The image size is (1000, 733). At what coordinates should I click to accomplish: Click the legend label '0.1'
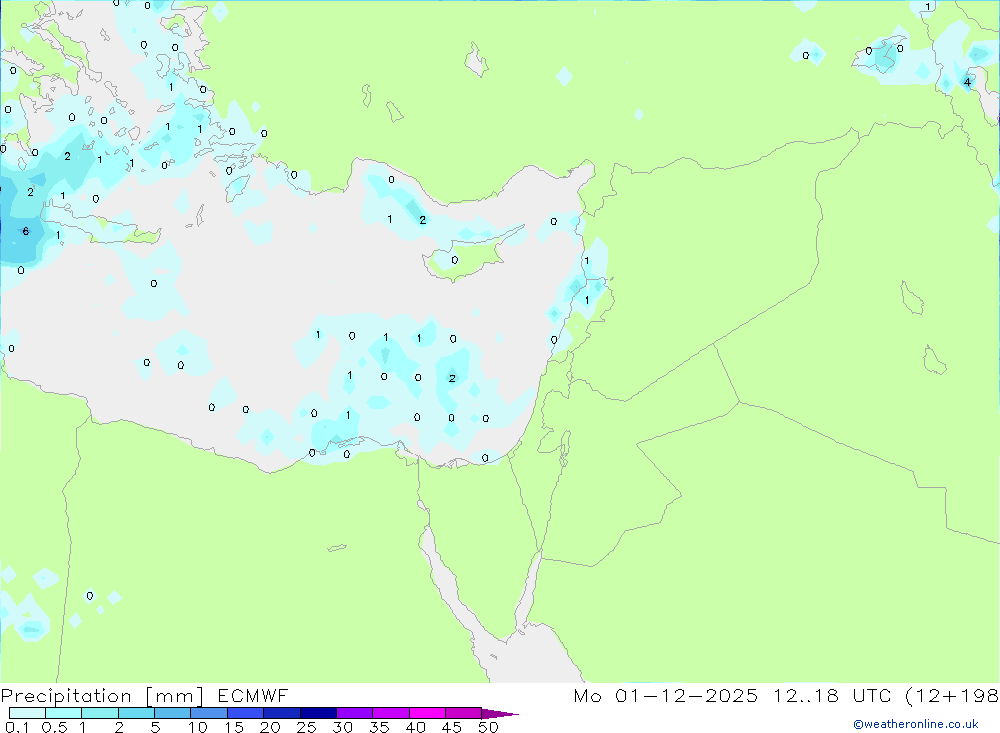point(17,727)
